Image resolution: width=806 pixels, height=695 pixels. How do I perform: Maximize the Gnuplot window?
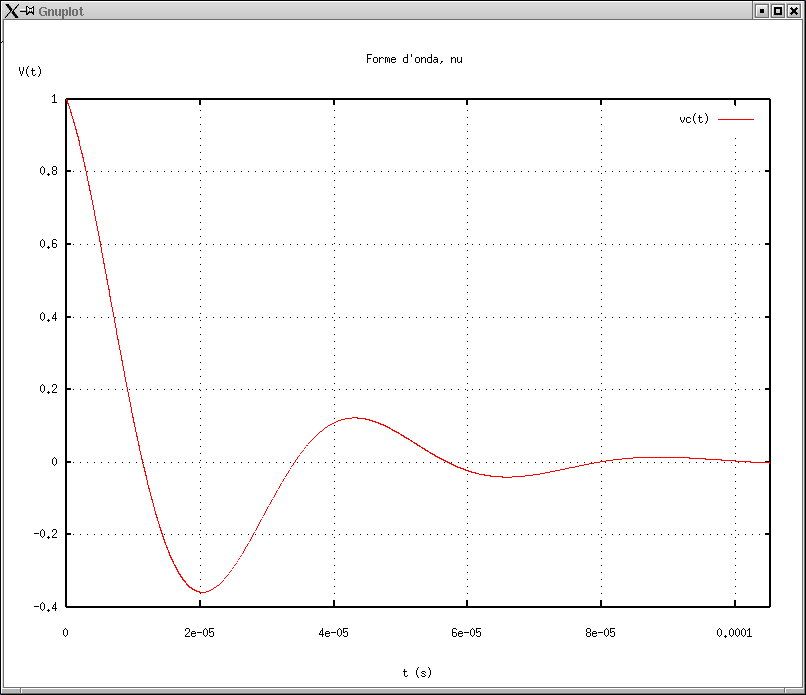coord(777,10)
